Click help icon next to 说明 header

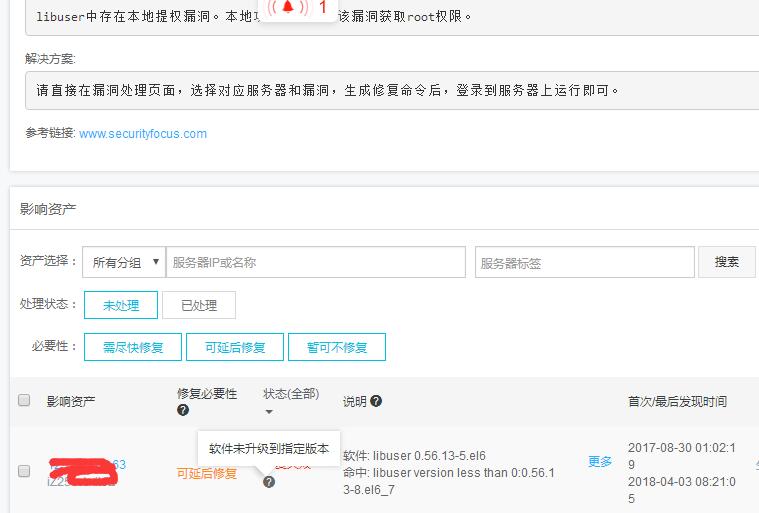tap(376, 401)
